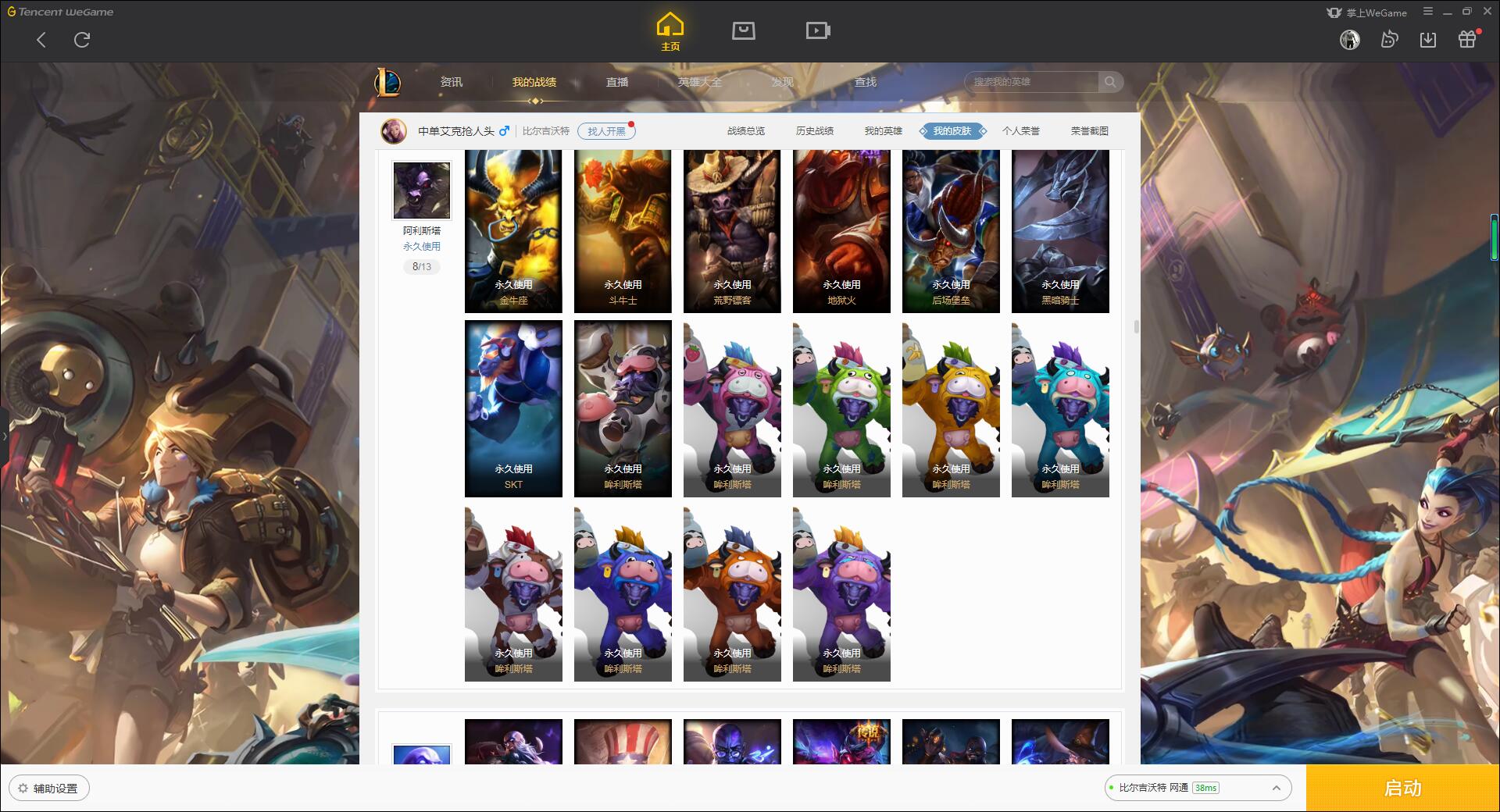Click the 找人开黑 button

coord(606,131)
